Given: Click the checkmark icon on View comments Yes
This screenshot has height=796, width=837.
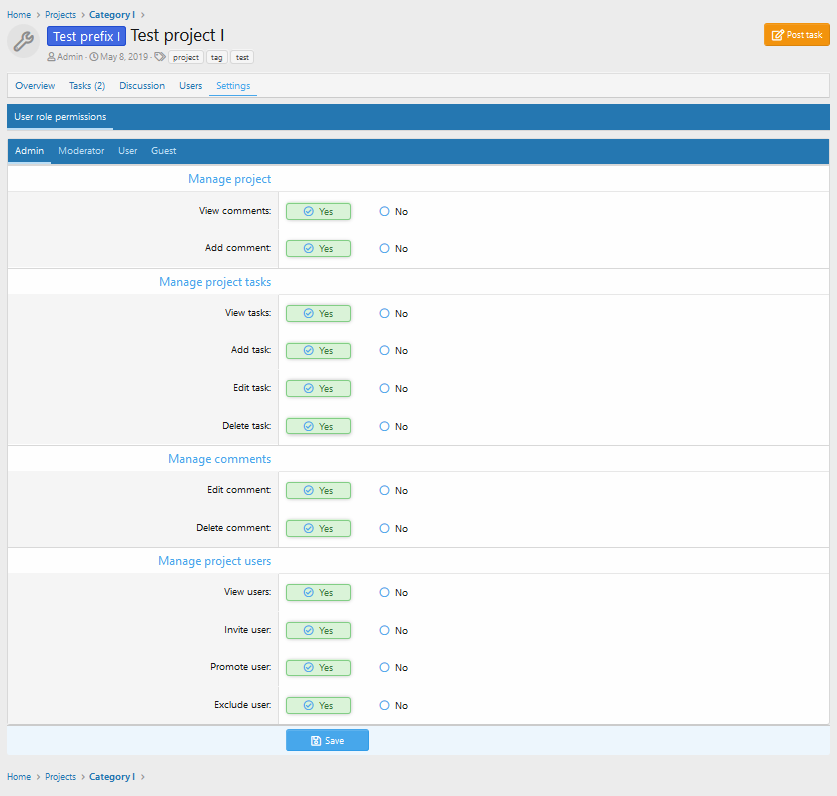Looking at the screenshot, I should coord(309,212).
